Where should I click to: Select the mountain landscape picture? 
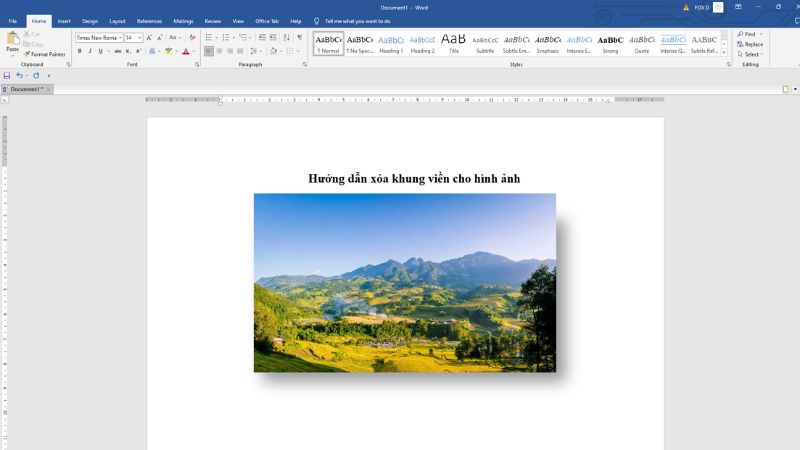404,282
